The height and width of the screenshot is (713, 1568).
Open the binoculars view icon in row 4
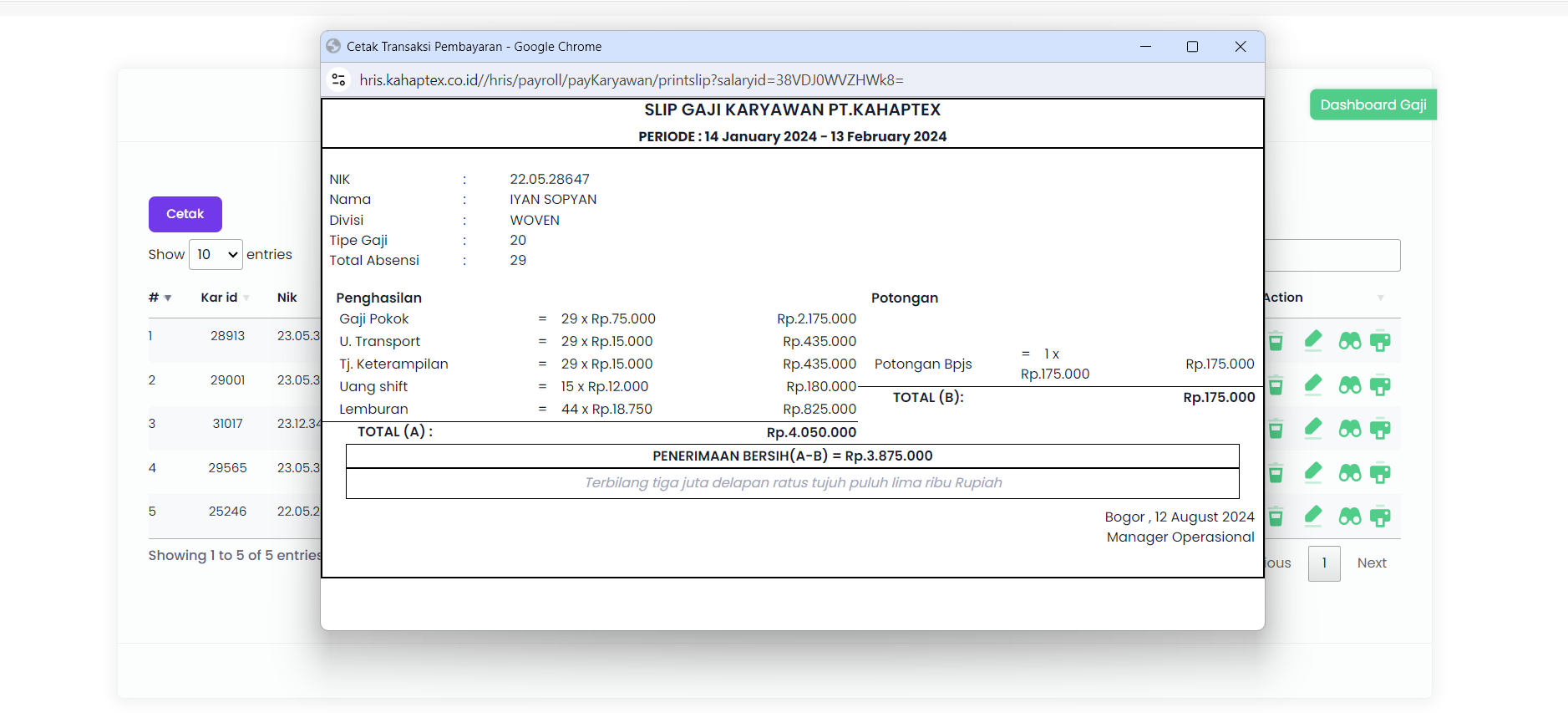point(1349,473)
